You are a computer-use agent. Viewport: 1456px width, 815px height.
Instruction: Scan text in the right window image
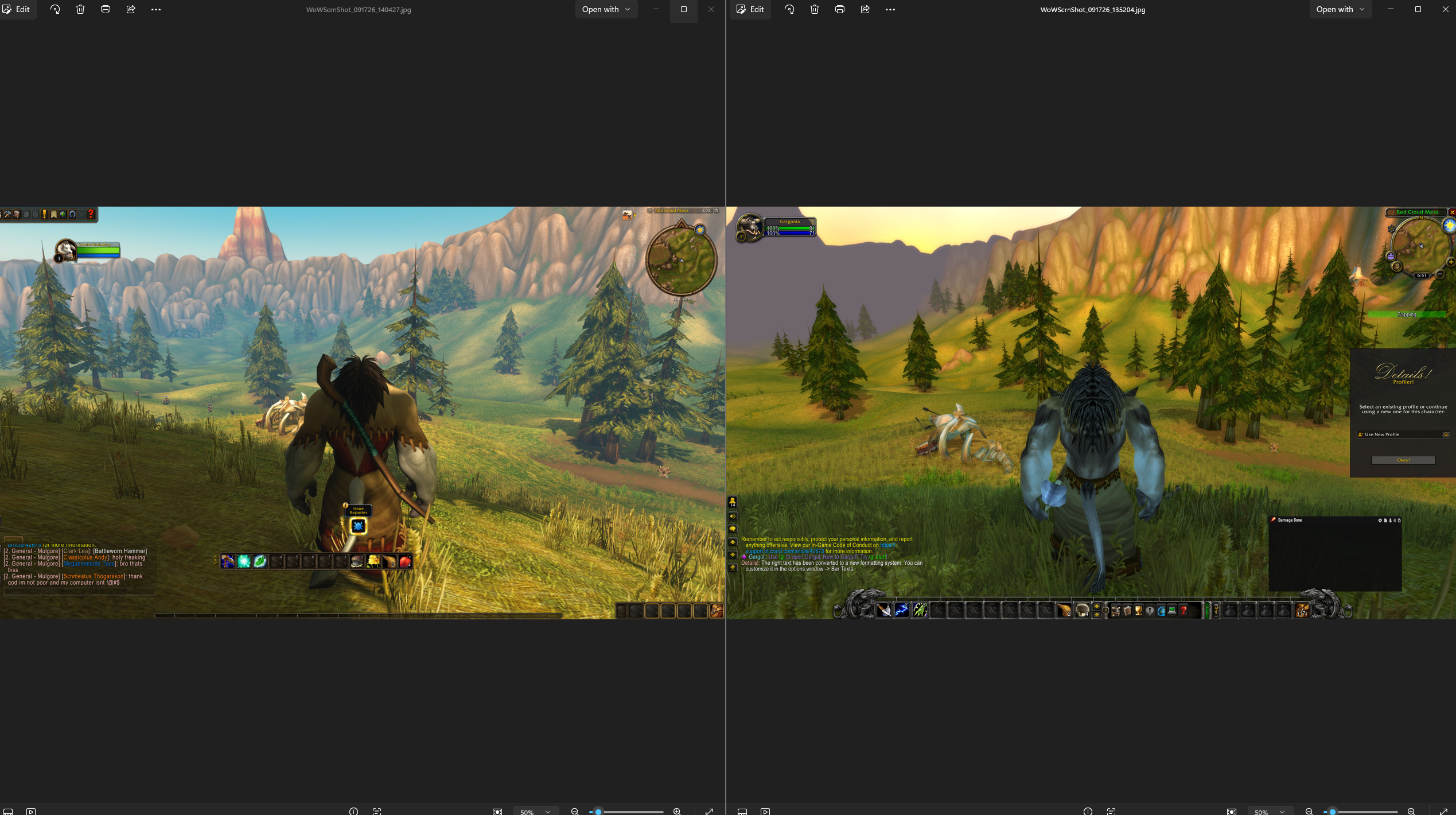point(1111,811)
